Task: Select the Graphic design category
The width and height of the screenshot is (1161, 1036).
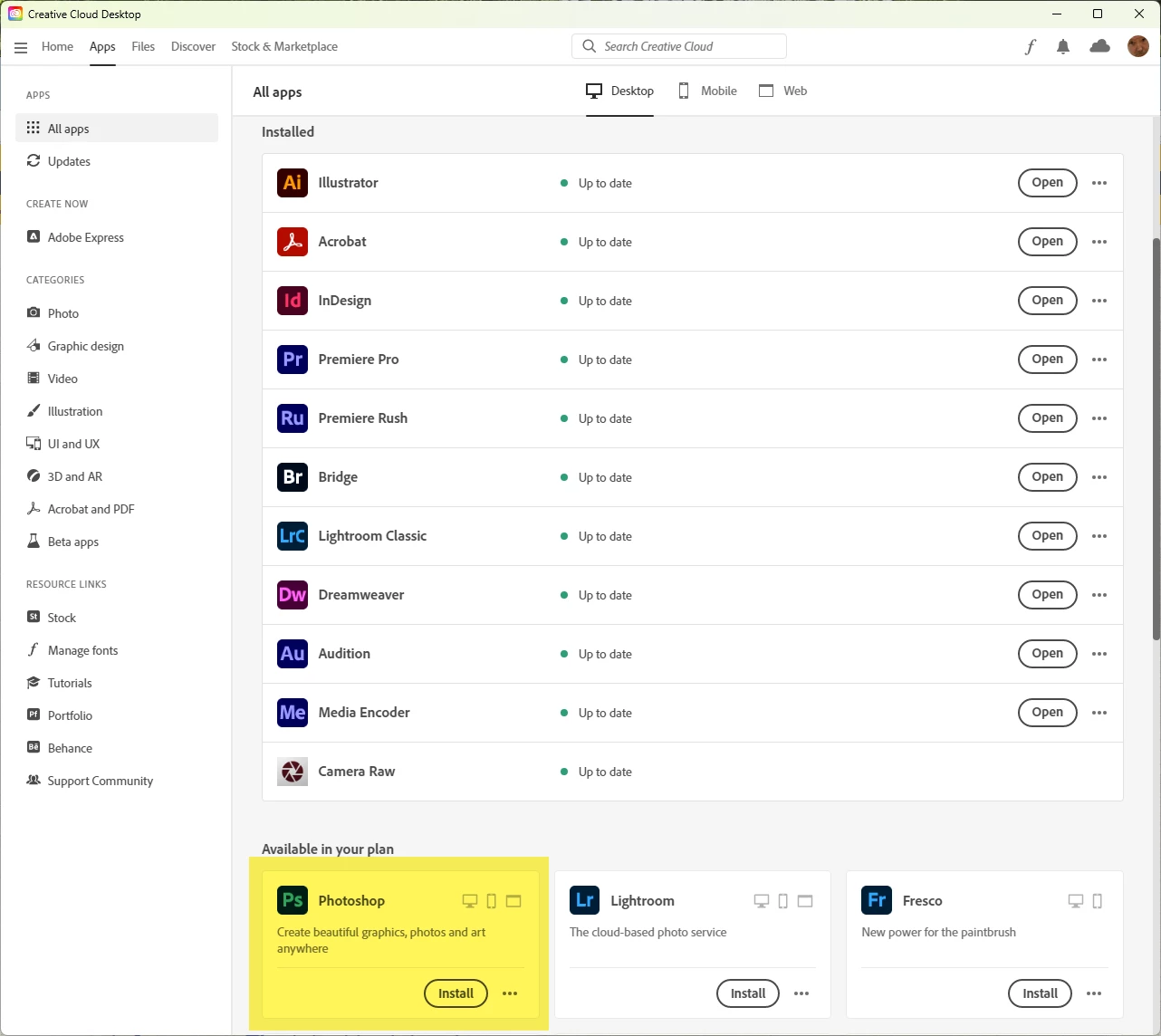Action: click(117, 346)
